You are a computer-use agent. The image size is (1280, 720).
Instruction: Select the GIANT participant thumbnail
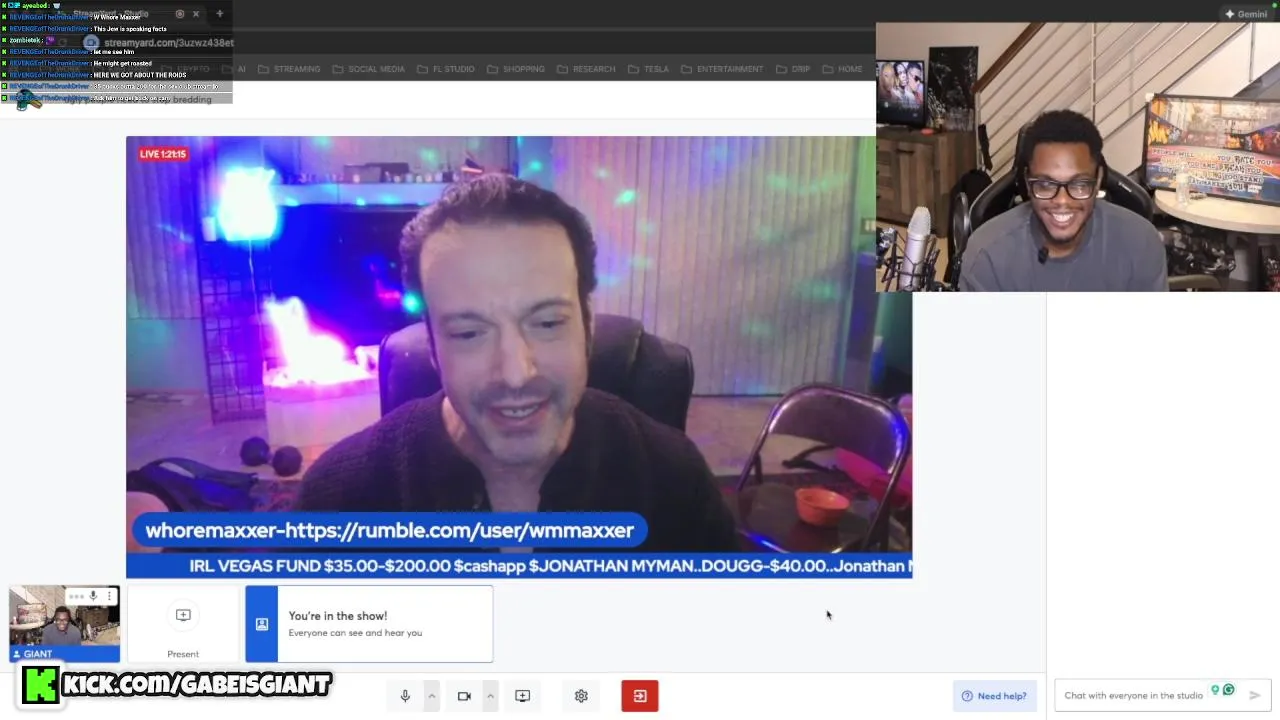point(64,624)
